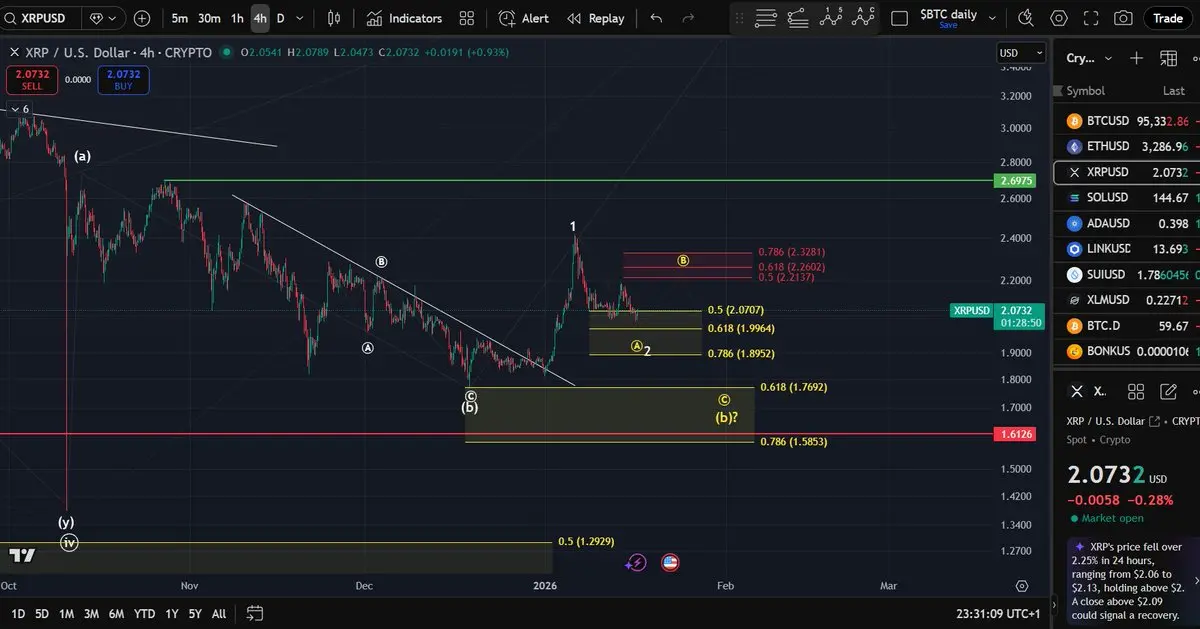Set date range to 5D
Viewport: 1200px width, 629px height.
[x=42, y=613]
